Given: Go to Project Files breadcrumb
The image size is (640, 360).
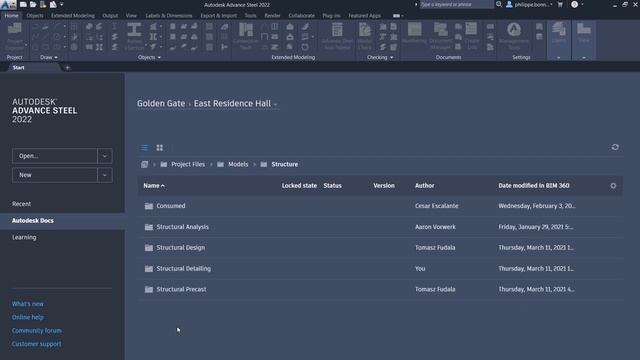Looking at the screenshot, I should coord(188,164).
